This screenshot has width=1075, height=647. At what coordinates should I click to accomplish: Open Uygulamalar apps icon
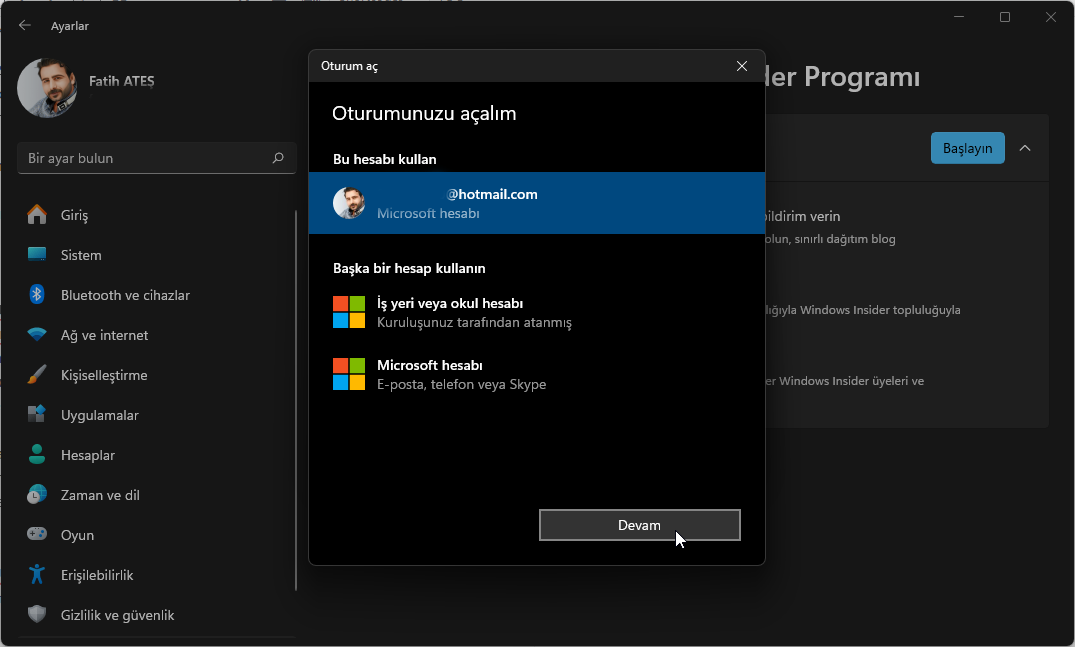coord(37,415)
